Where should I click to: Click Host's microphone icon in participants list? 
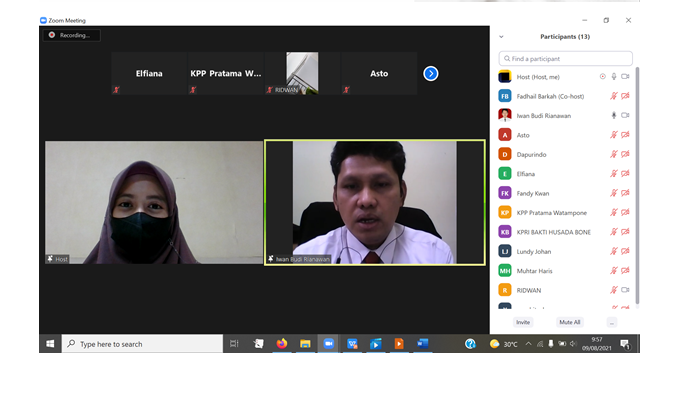click(x=613, y=76)
